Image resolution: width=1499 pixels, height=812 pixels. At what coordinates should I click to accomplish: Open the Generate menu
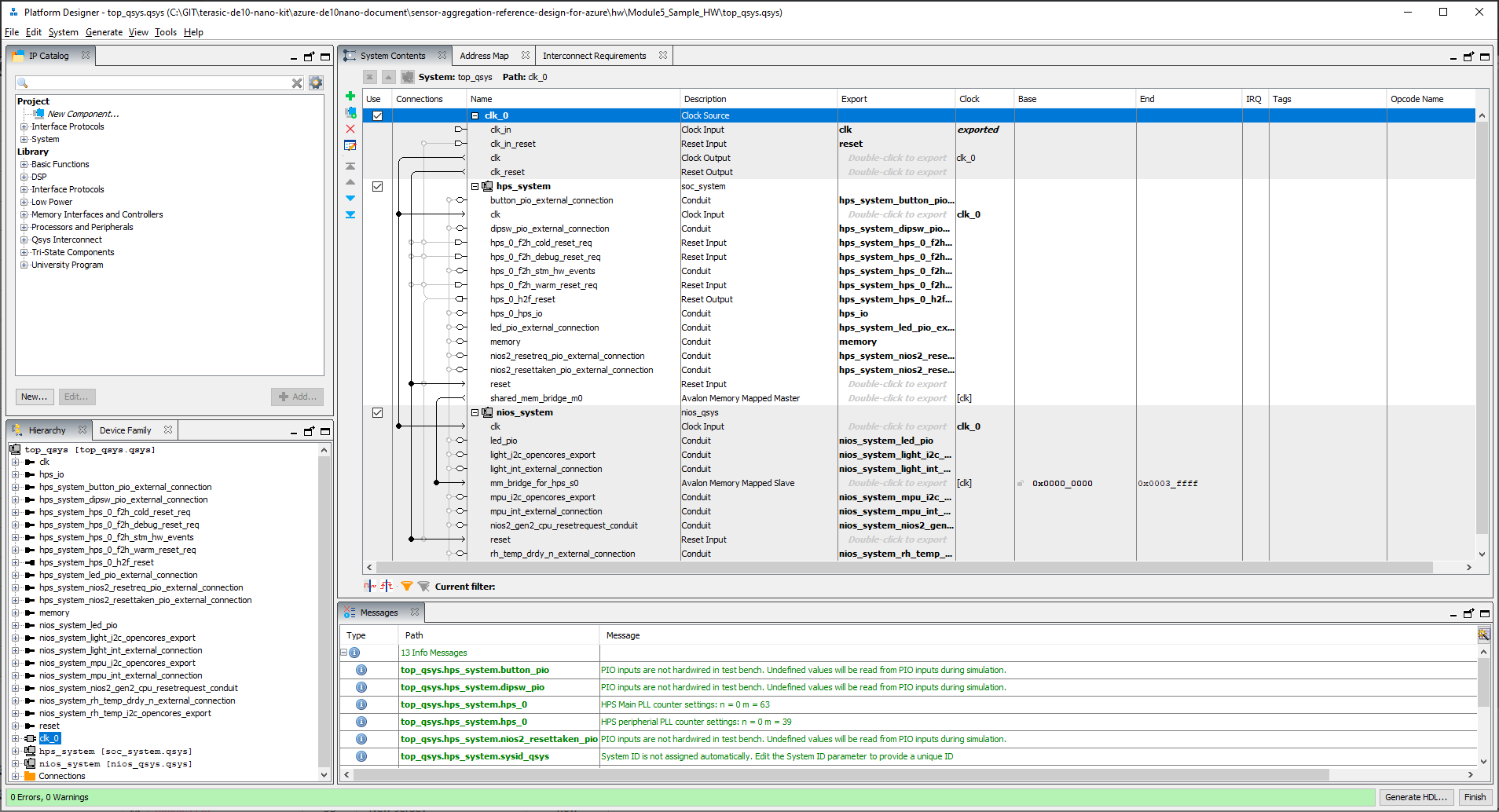pyautogui.click(x=104, y=32)
